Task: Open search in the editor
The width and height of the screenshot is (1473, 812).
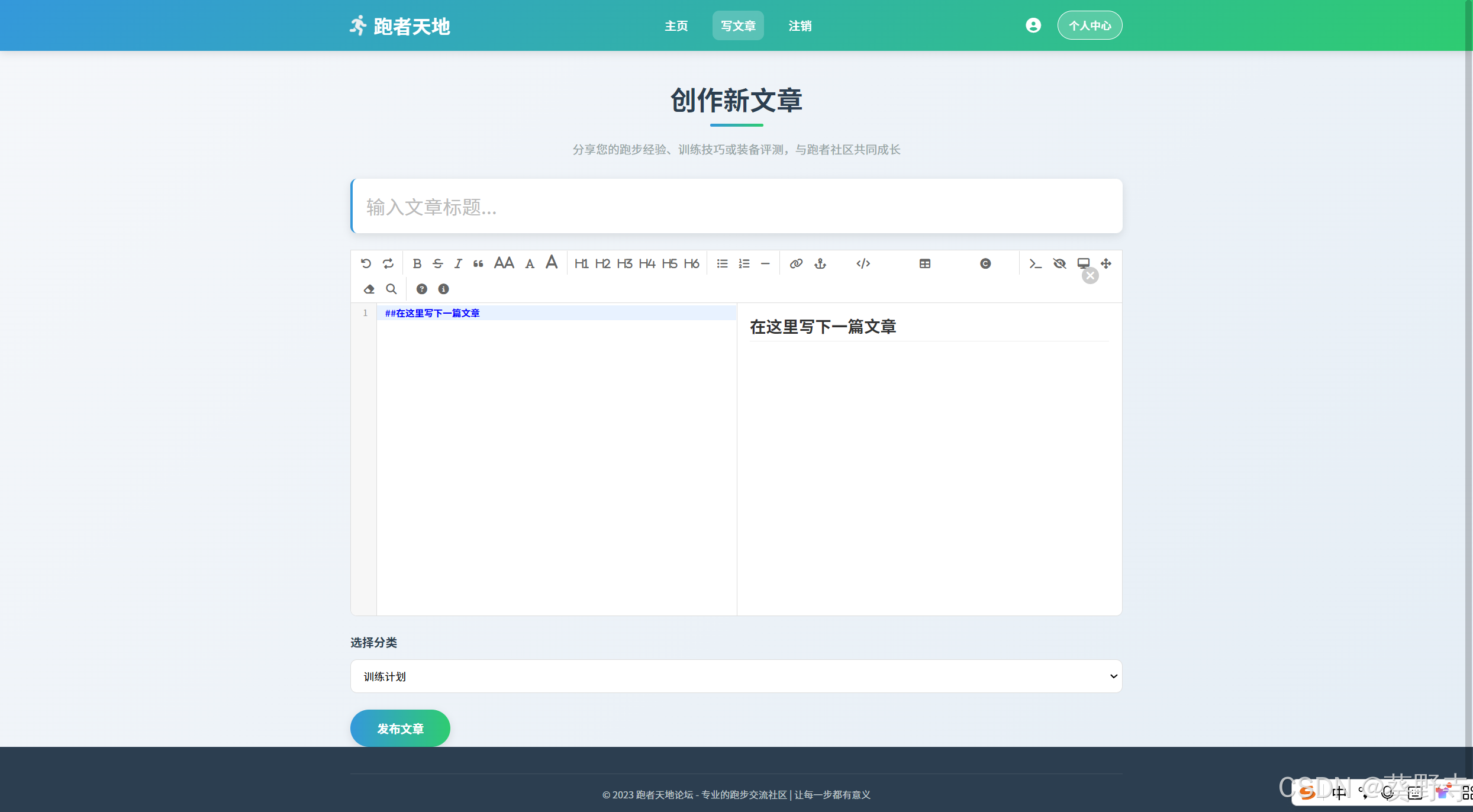Action: click(x=391, y=289)
